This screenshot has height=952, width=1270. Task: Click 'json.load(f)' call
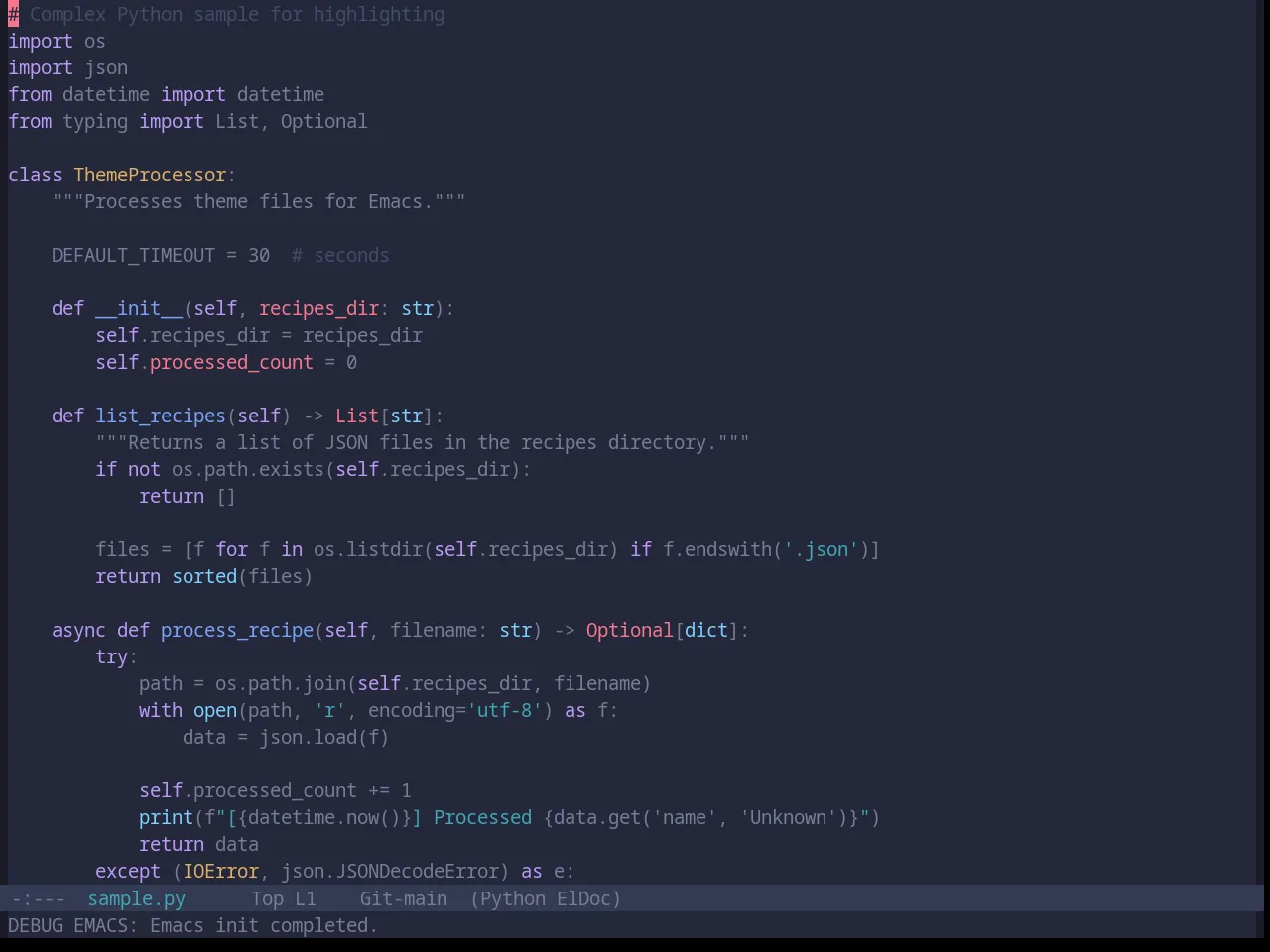point(324,737)
